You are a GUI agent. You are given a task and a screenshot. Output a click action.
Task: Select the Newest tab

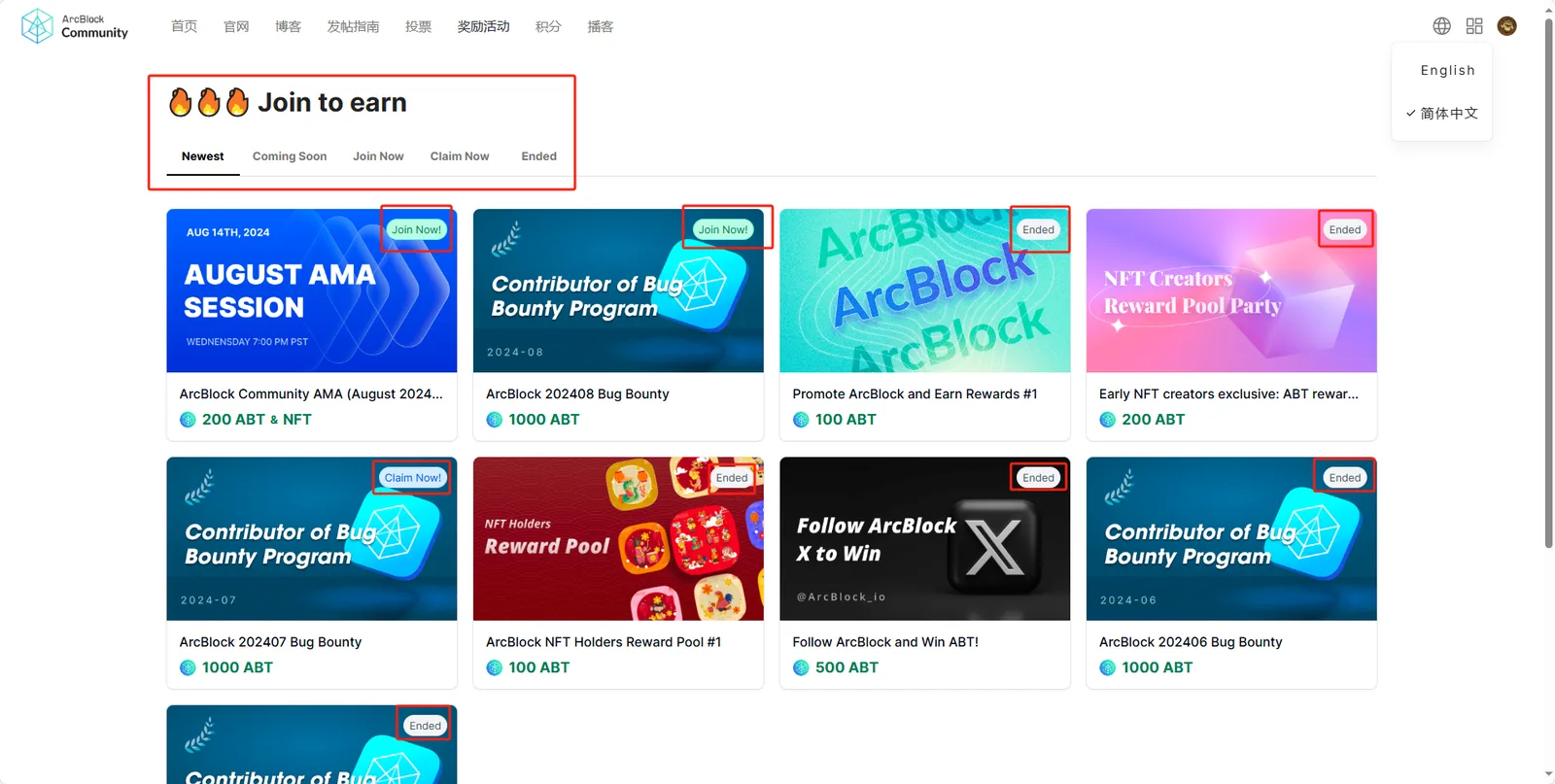pos(203,156)
